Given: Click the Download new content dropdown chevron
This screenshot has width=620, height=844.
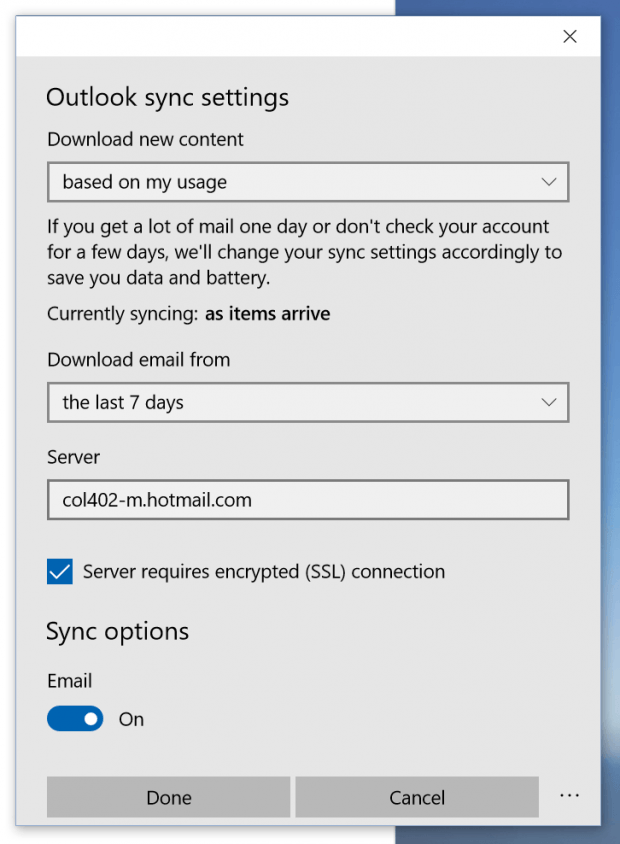Looking at the screenshot, I should pos(549,182).
